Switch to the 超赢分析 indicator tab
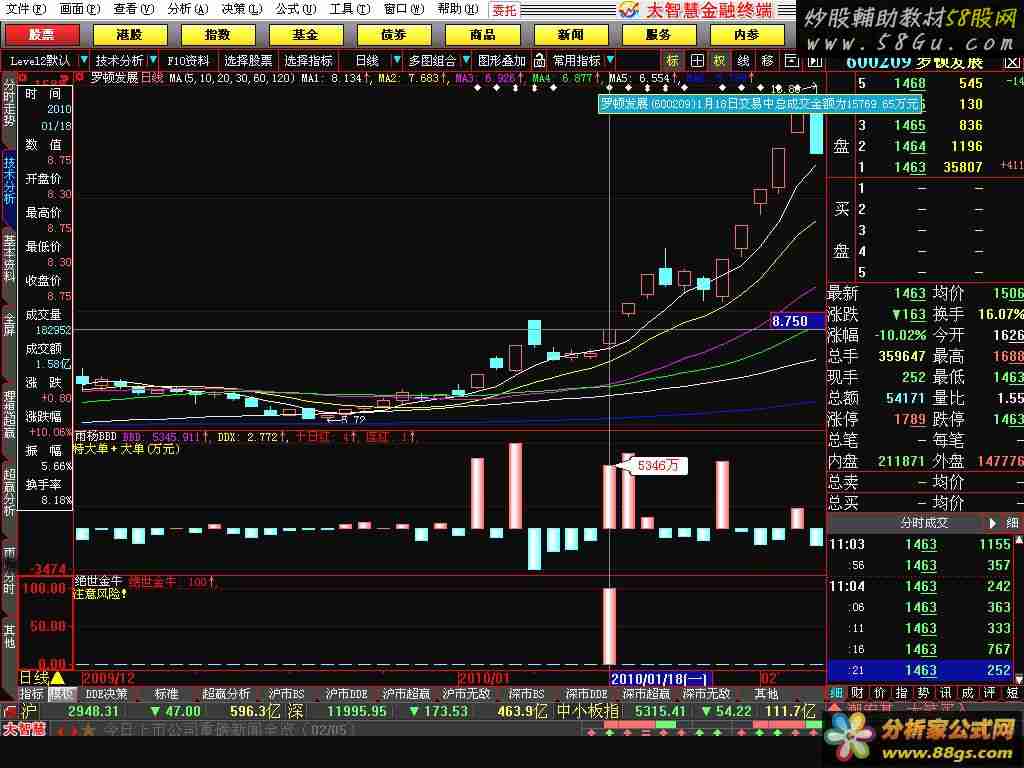The height and width of the screenshot is (768, 1024). pyautogui.click(x=226, y=694)
